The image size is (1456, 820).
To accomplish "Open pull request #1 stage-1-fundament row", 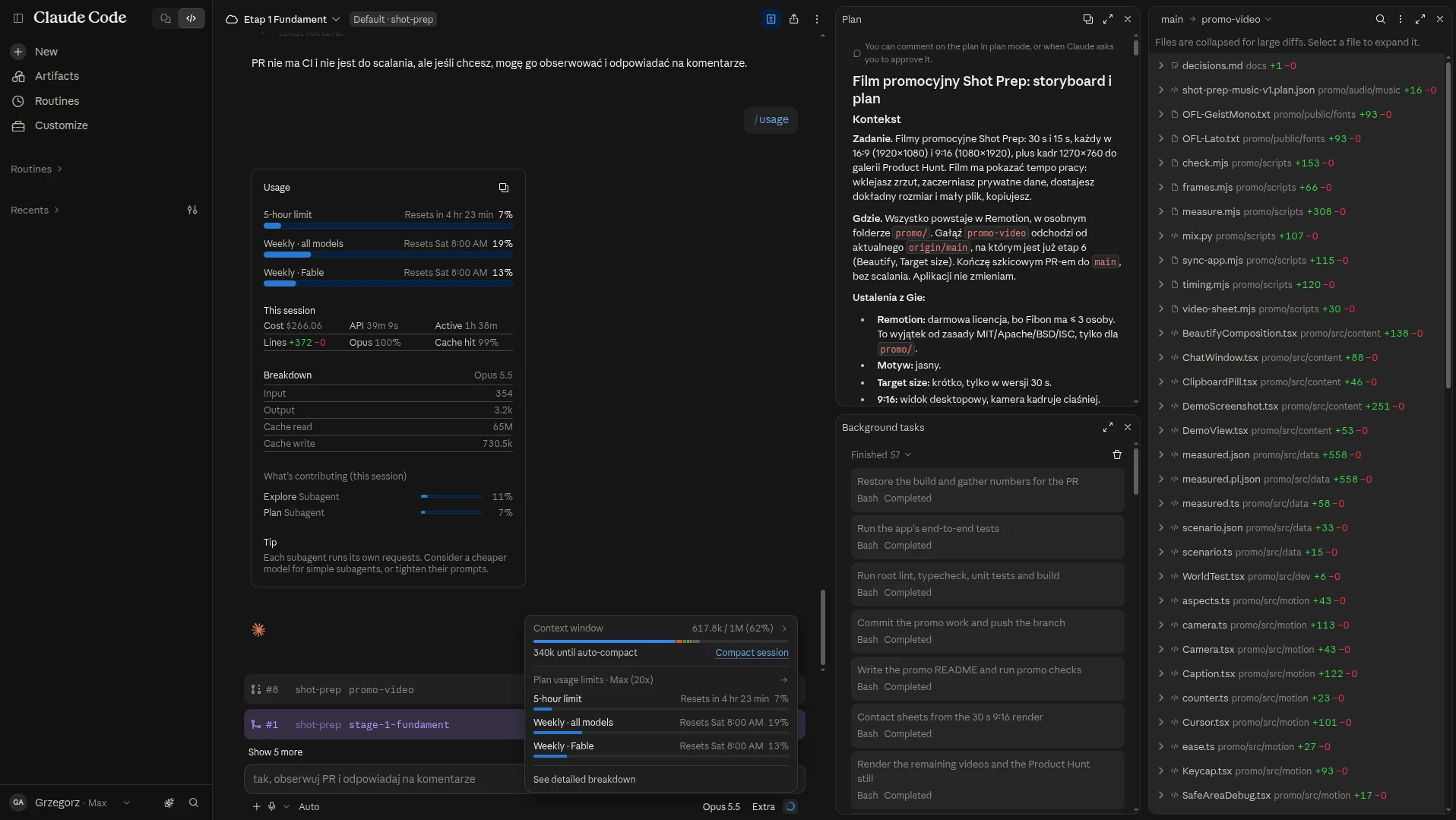I will click(384, 725).
